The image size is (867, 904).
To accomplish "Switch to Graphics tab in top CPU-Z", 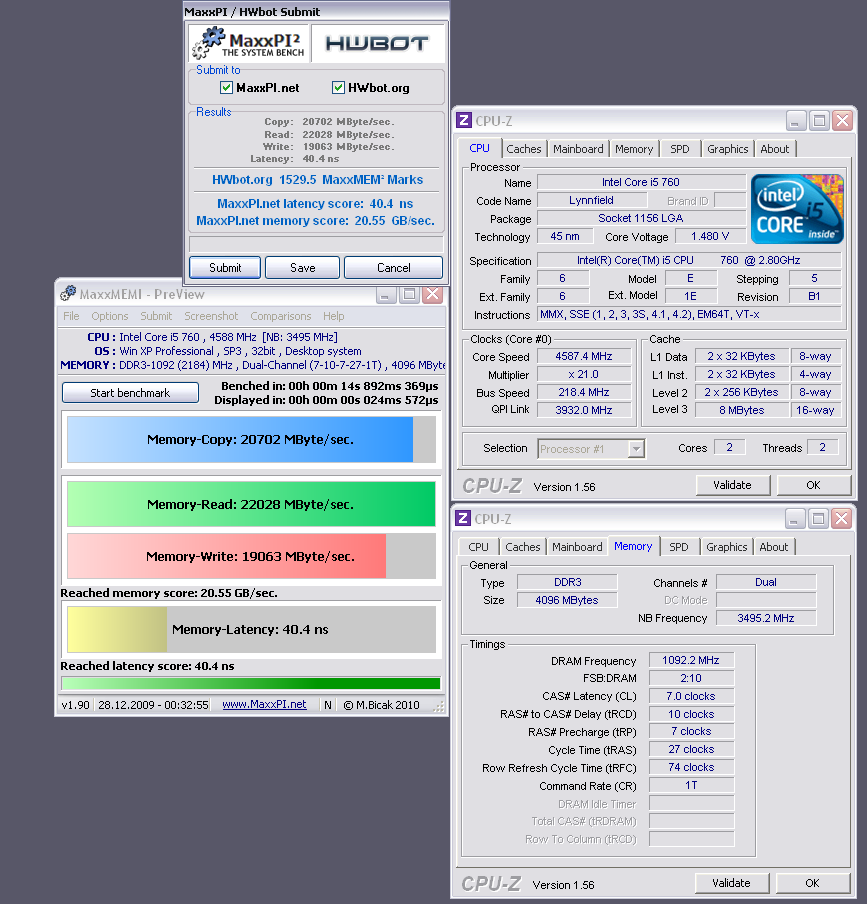I will coord(727,149).
